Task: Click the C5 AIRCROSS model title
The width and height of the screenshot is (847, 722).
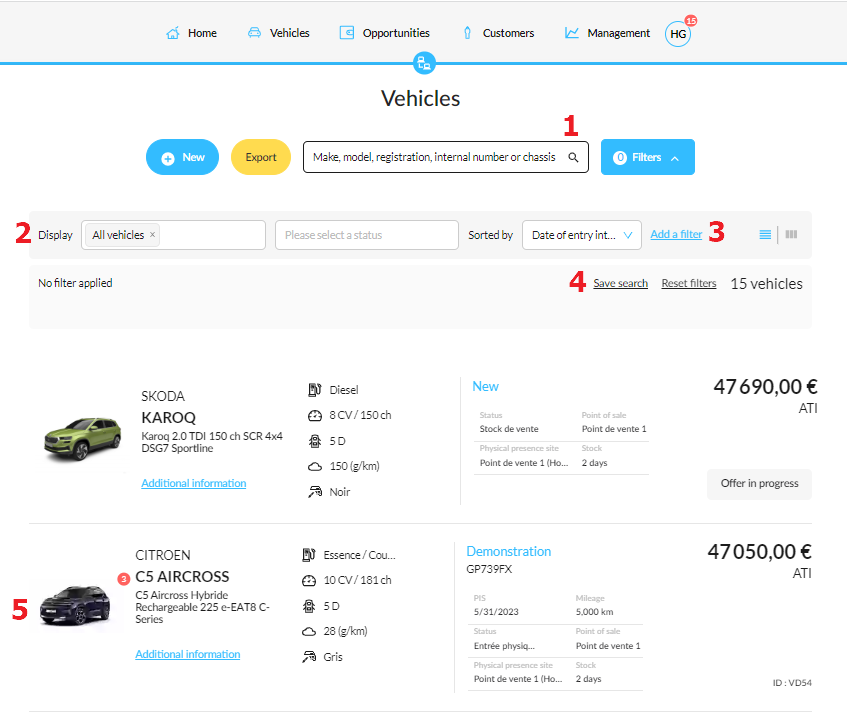Action: point(182,577)
